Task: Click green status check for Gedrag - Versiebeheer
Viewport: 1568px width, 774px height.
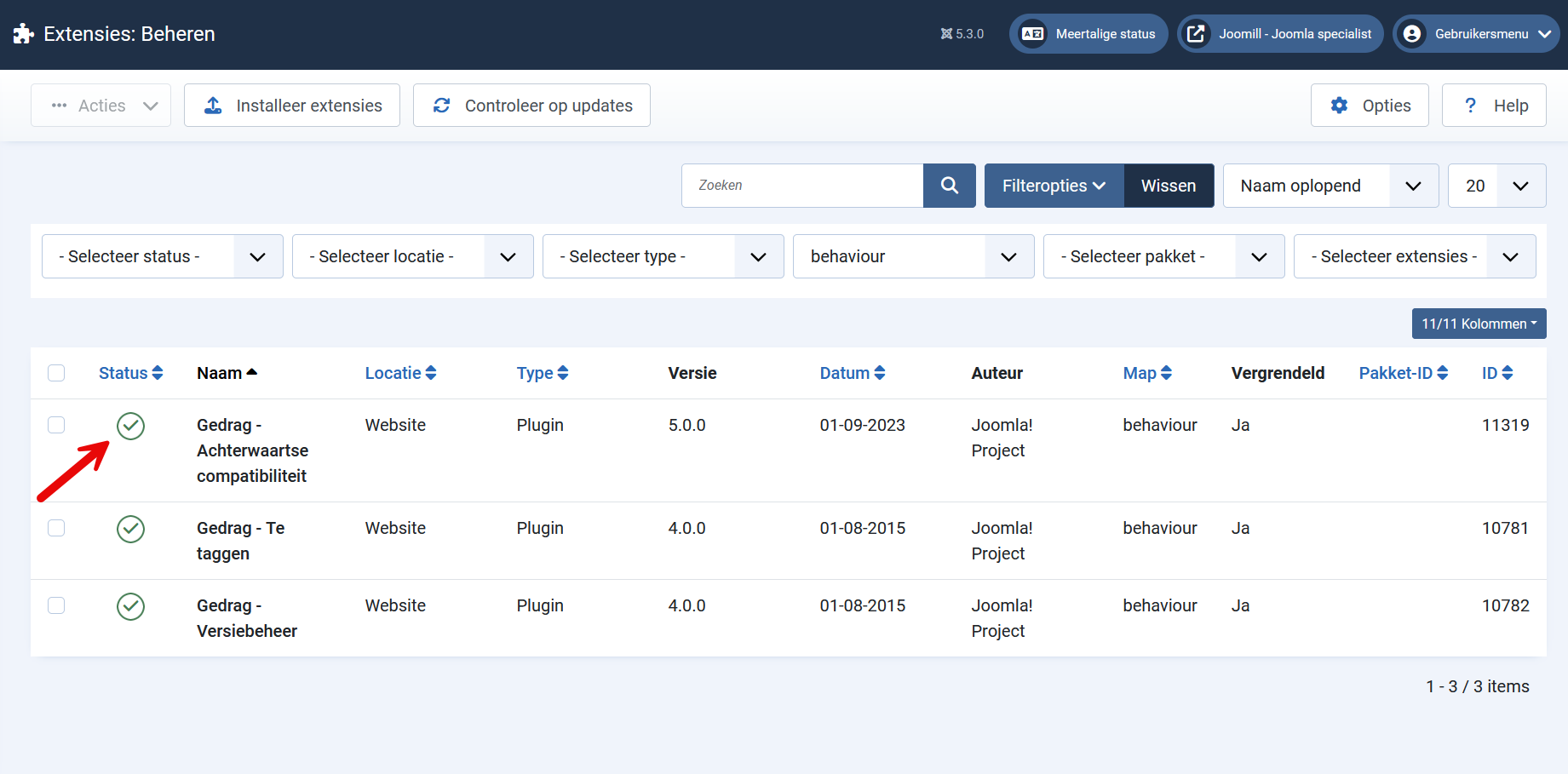Action: click(130, 606)
